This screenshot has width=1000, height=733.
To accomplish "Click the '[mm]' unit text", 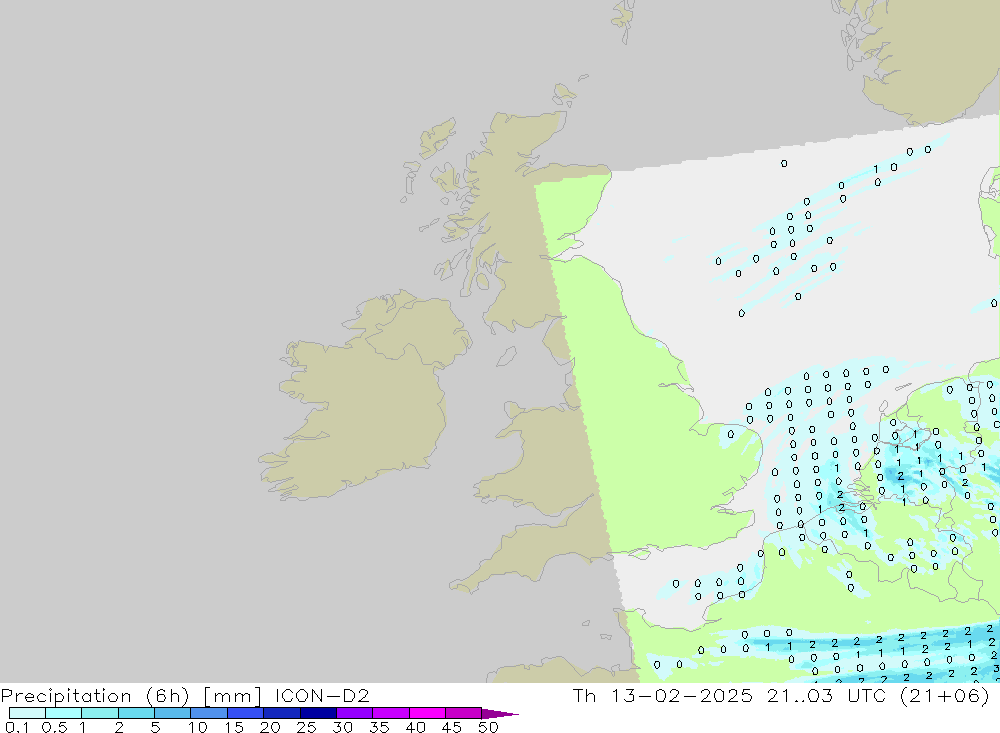I will click(x=233, y=696).
